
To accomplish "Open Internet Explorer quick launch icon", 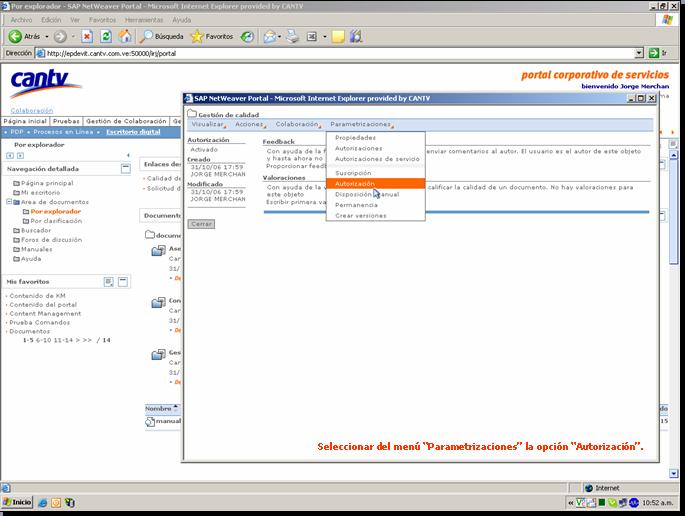I will pyautogui.click(x=43, y=502).
